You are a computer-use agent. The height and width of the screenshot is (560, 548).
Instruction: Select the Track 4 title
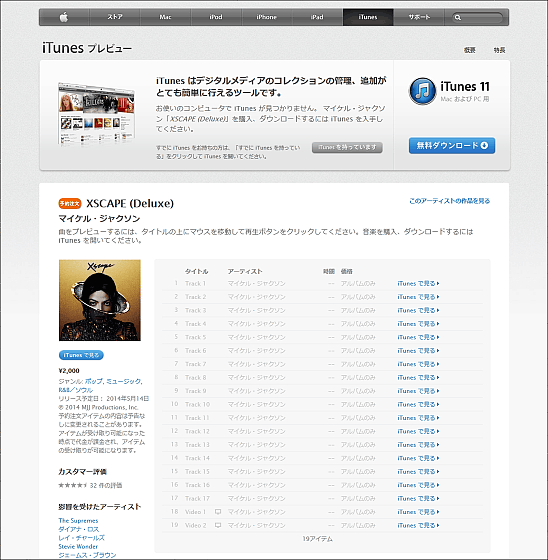coord(195,324)
